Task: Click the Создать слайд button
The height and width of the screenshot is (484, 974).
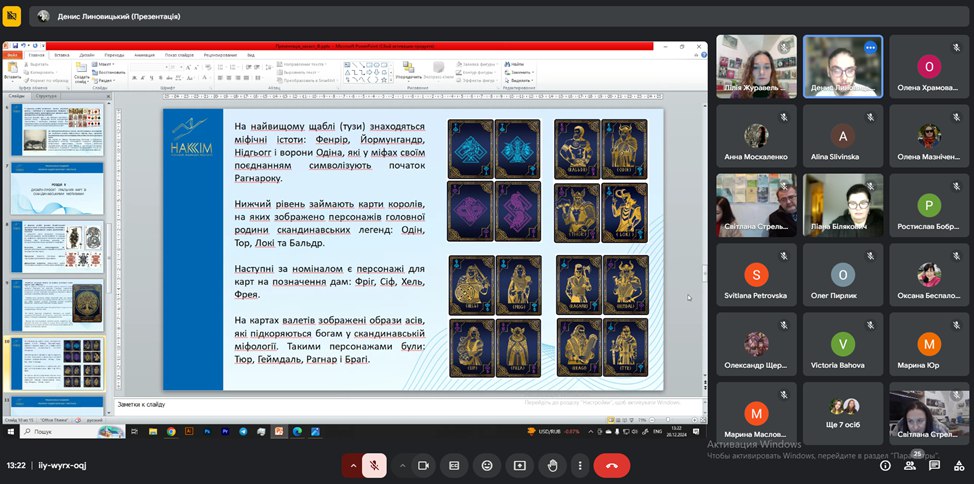Action: (x=81, y=72)
